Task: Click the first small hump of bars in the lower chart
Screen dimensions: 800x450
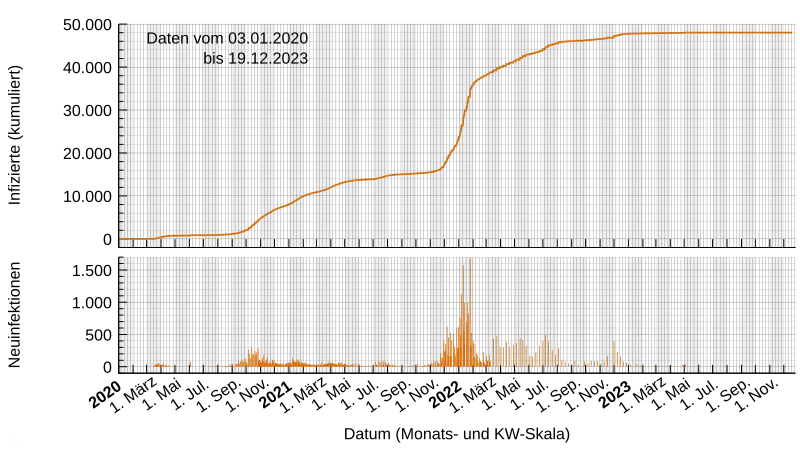Action: click(254, 357)
